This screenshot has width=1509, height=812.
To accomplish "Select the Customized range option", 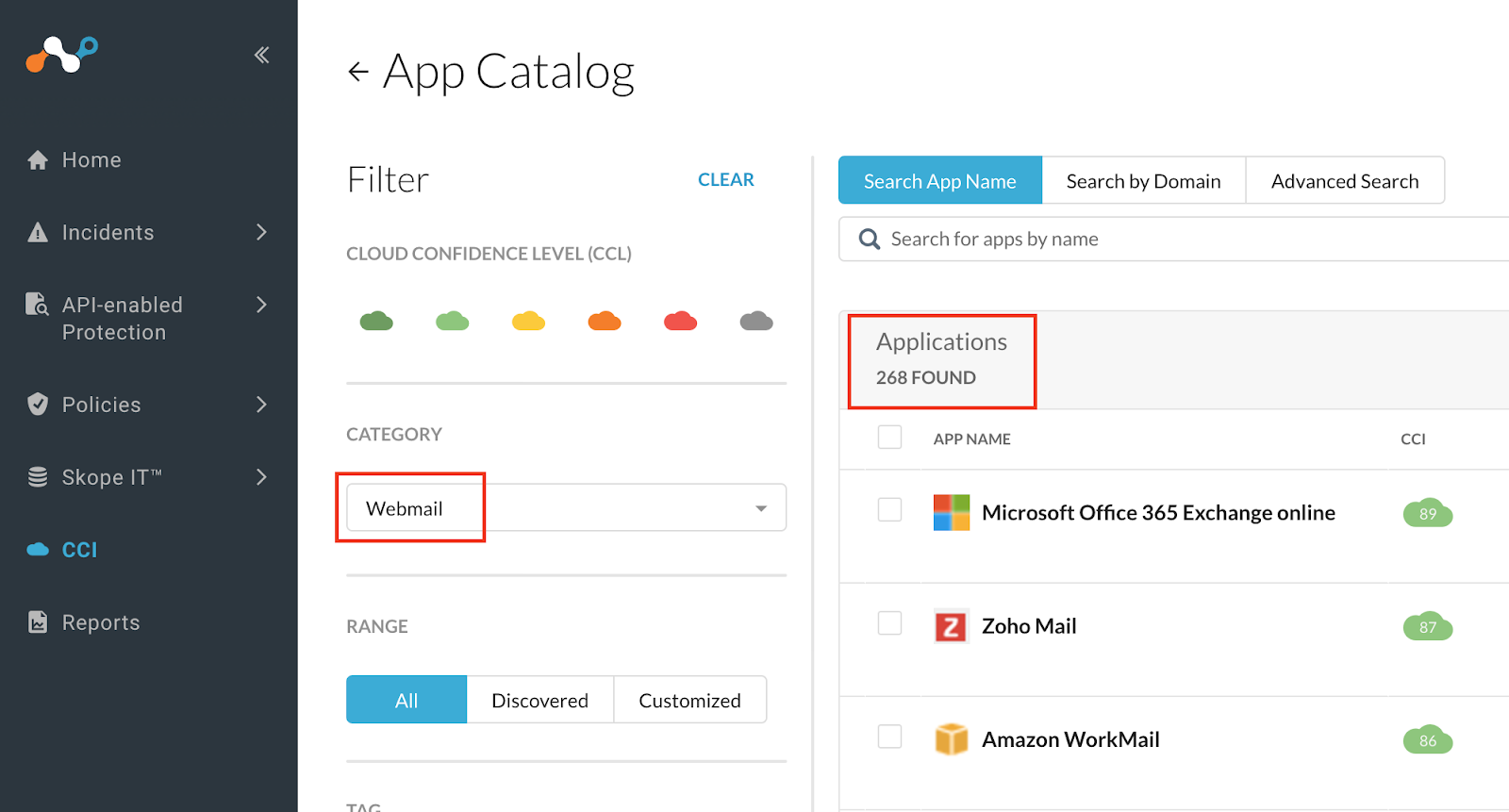I will (x=690, y=700).
